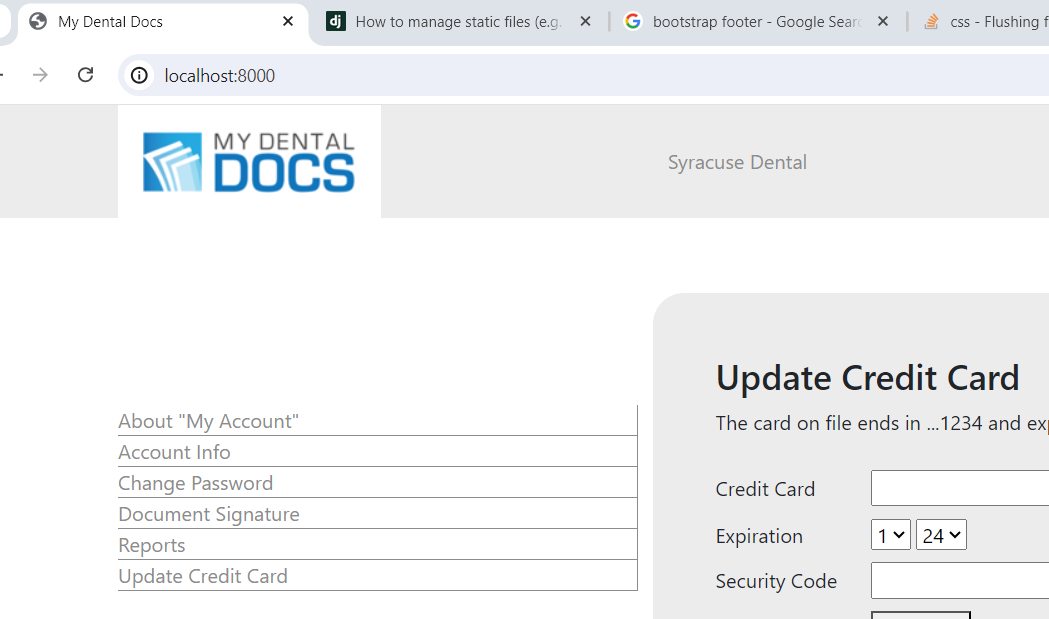Select the Reports link in sidebar

coord(152,545)
